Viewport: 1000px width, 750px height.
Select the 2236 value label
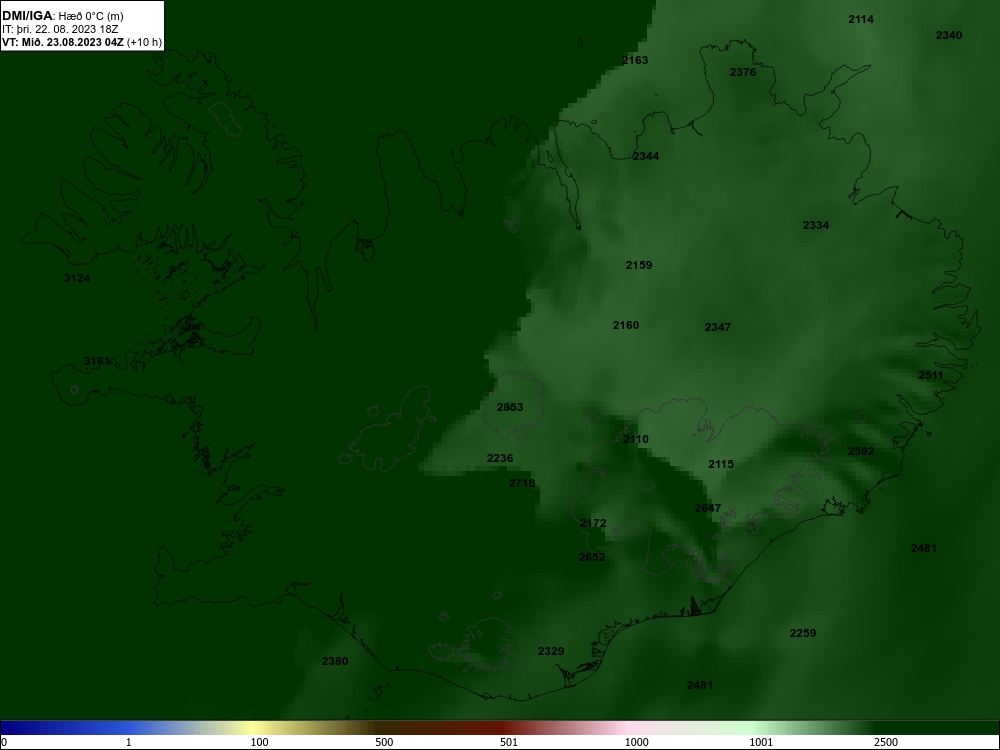[x=499, y=459]
